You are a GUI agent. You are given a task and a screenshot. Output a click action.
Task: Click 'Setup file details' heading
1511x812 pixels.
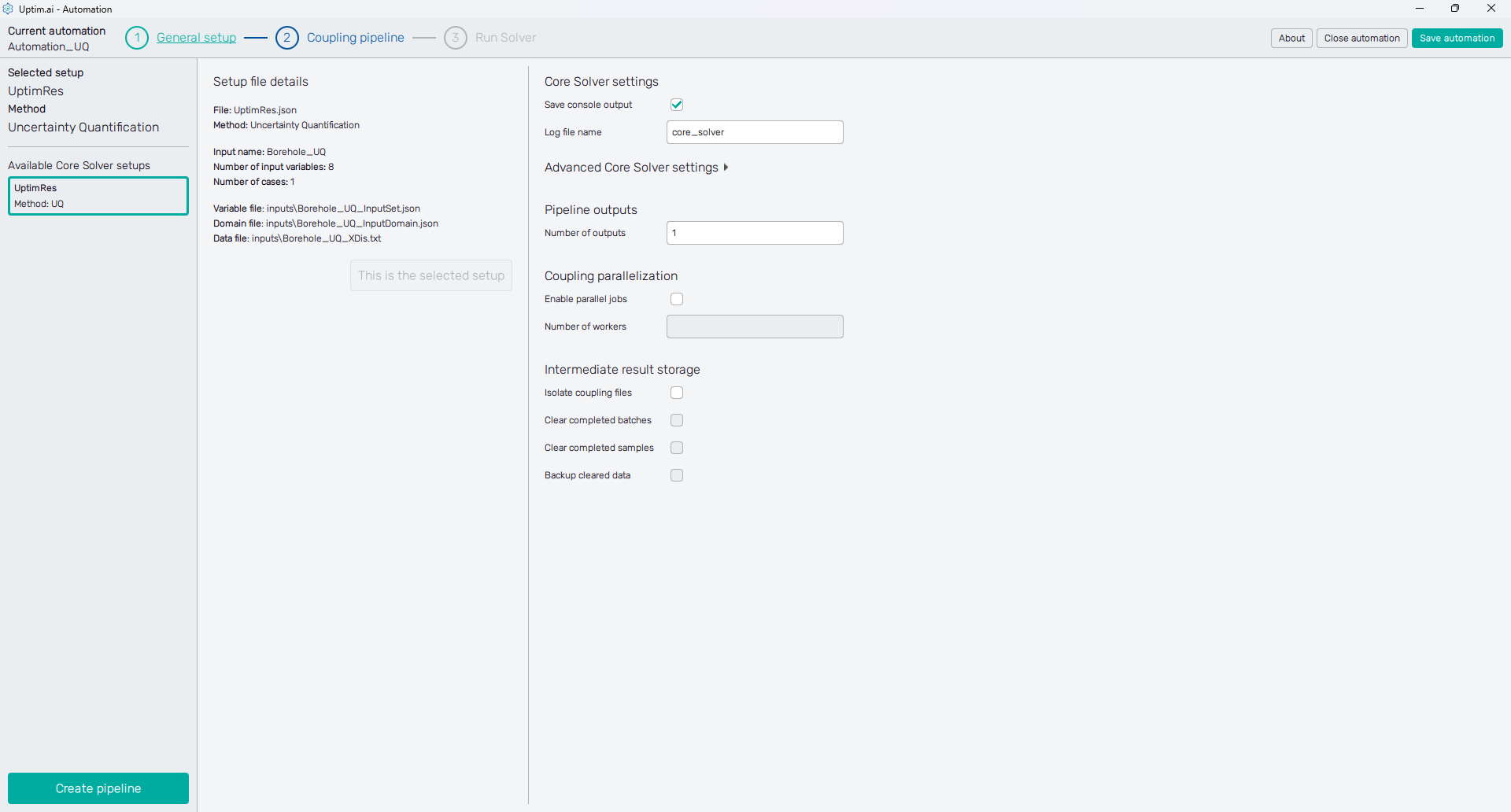pos(260,82)
